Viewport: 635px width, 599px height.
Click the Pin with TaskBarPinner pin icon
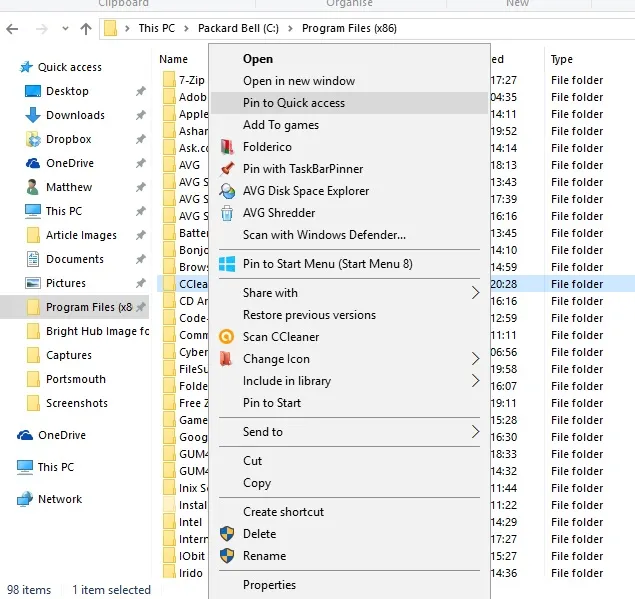tap(227, 169)
